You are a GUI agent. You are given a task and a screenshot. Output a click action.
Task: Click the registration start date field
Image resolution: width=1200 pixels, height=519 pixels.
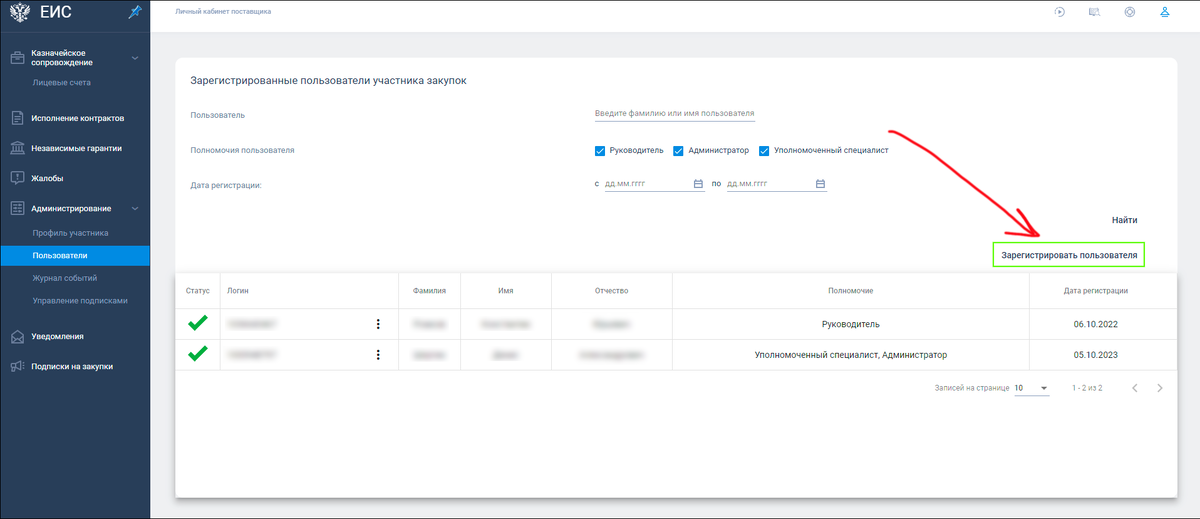(x=655, y=184)
